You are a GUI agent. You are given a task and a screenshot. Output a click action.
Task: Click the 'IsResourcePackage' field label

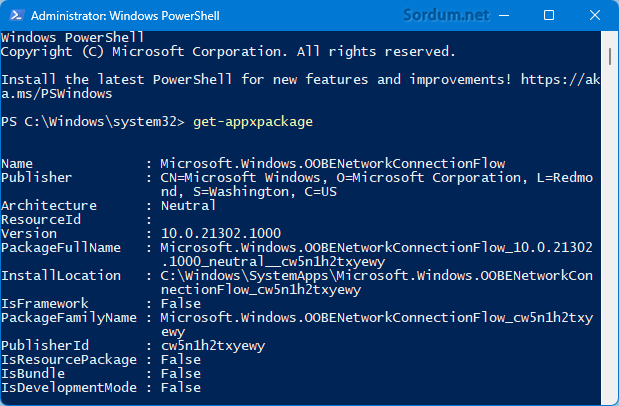tap(69, 360)
